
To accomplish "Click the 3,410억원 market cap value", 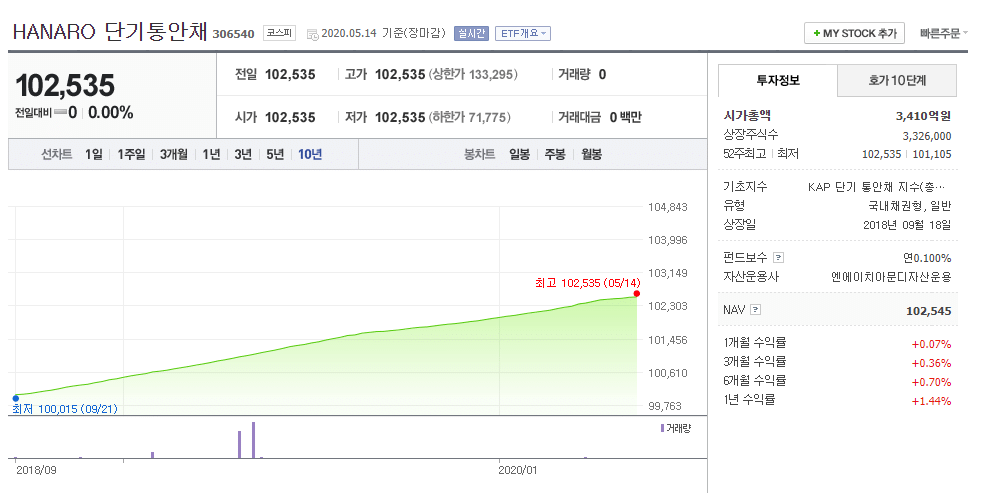I will click(x=924, y=116).
